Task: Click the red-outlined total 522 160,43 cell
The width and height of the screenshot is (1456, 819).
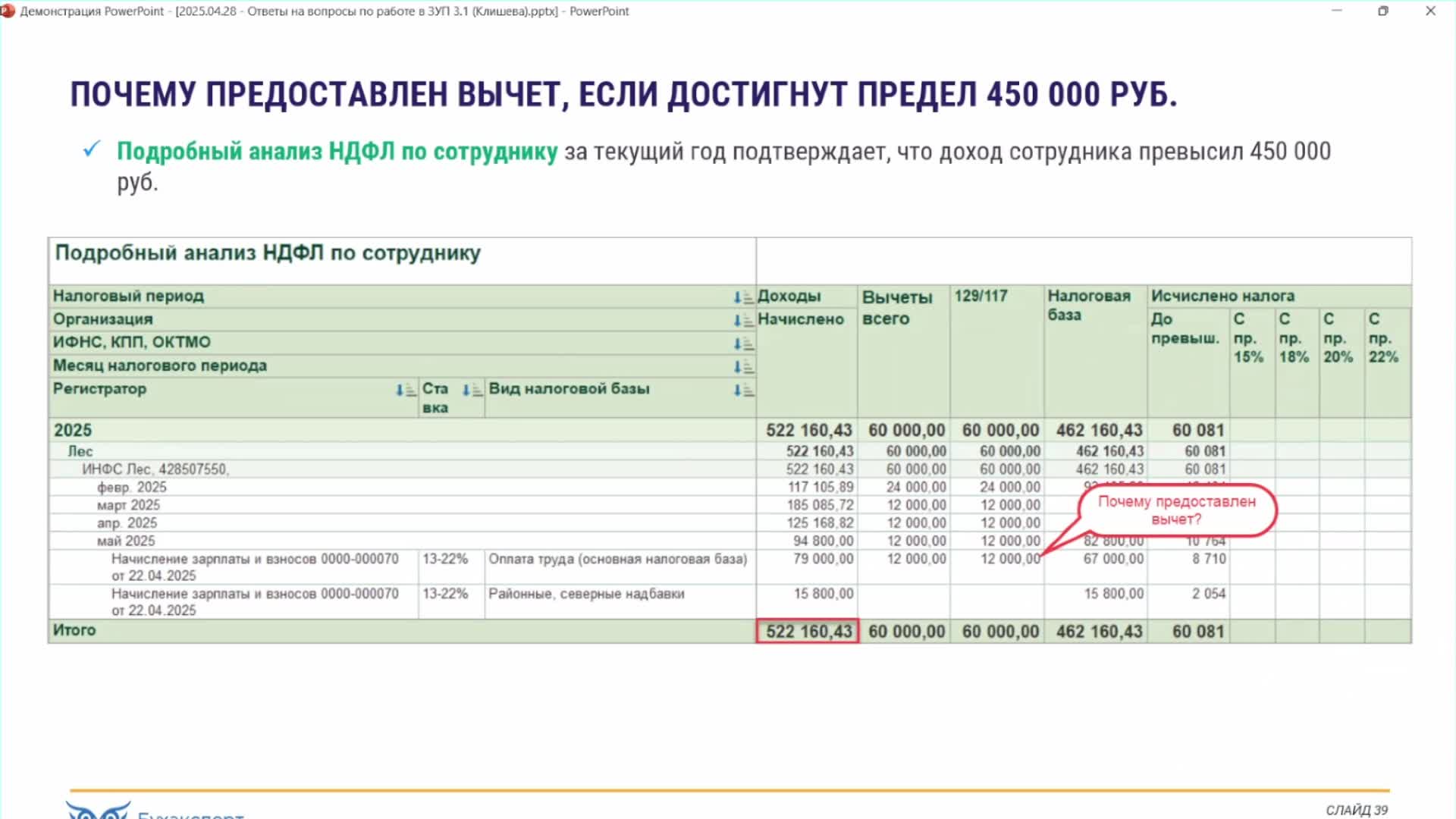Action: [x=808, y=631]
